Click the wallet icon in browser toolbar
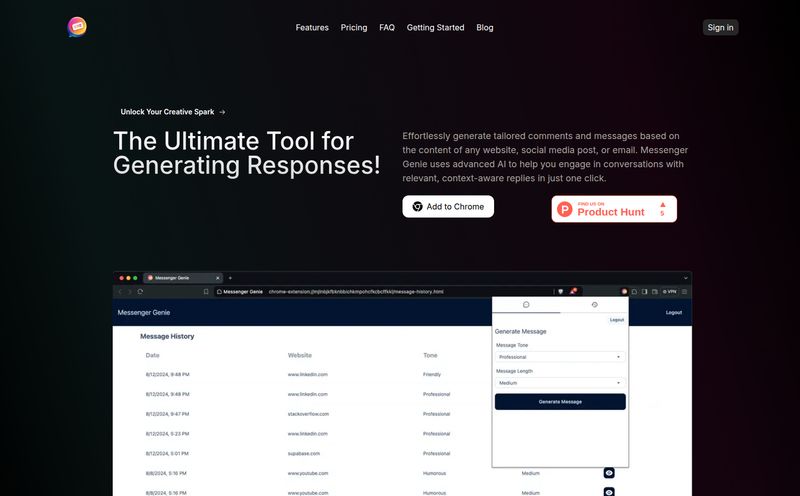800x496 pixels. tap(655, 291)
